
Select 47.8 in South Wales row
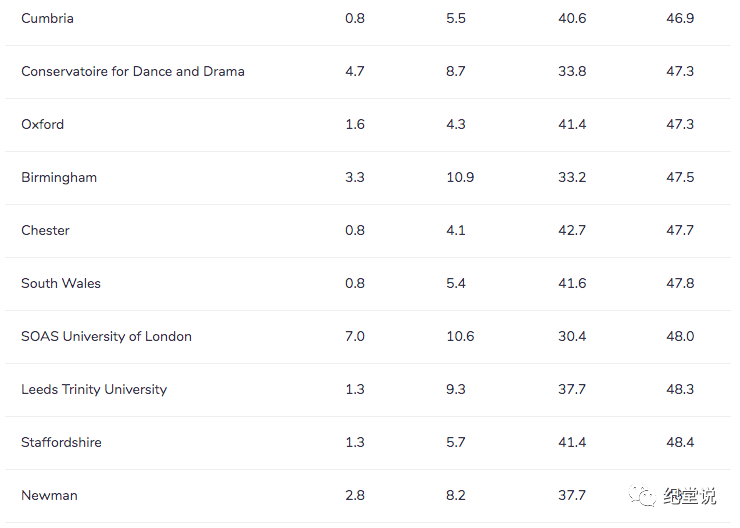(x=680, y=283)
